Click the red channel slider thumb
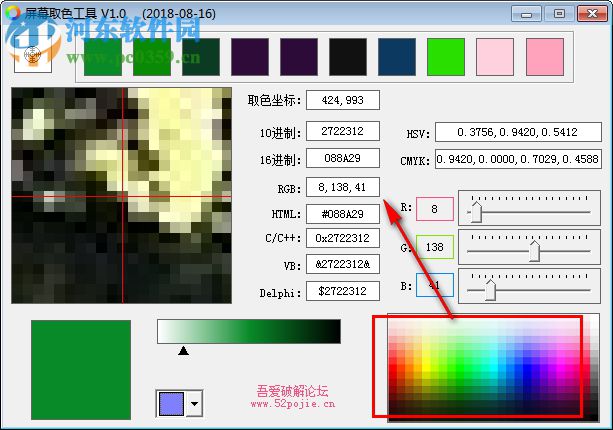The height and width of the screenshot is (430, 613). click(476, 212)
